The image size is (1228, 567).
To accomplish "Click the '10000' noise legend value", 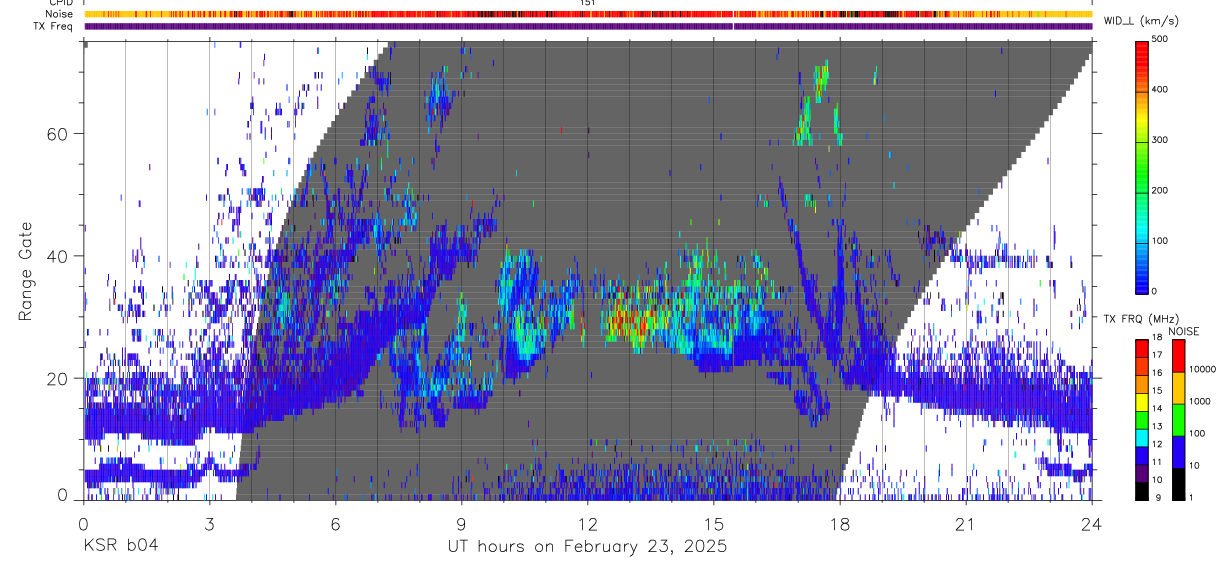I will coord(1204,369).
